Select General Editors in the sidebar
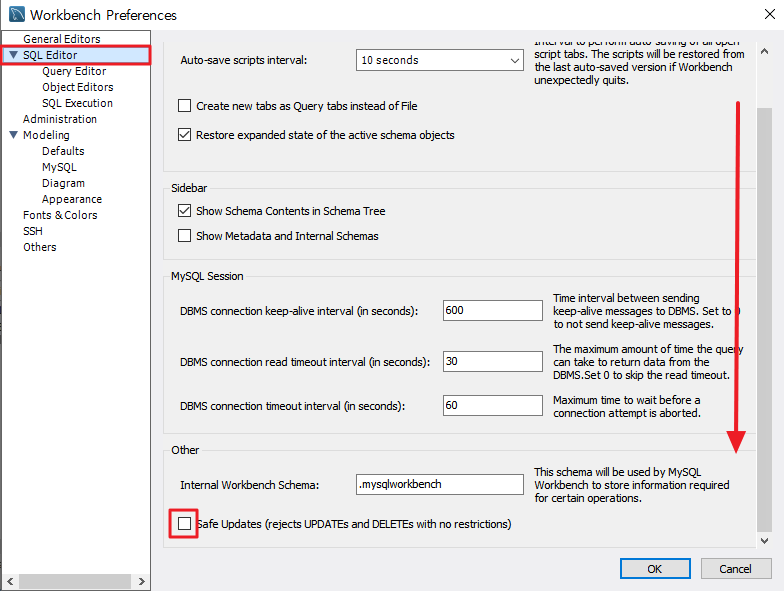This screenshot has width=784, height=591. click(x=62, y=39)
